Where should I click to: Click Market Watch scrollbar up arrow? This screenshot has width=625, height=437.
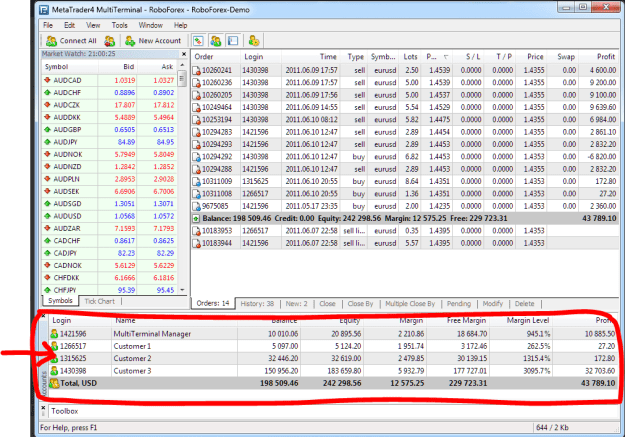coord(182,65)
